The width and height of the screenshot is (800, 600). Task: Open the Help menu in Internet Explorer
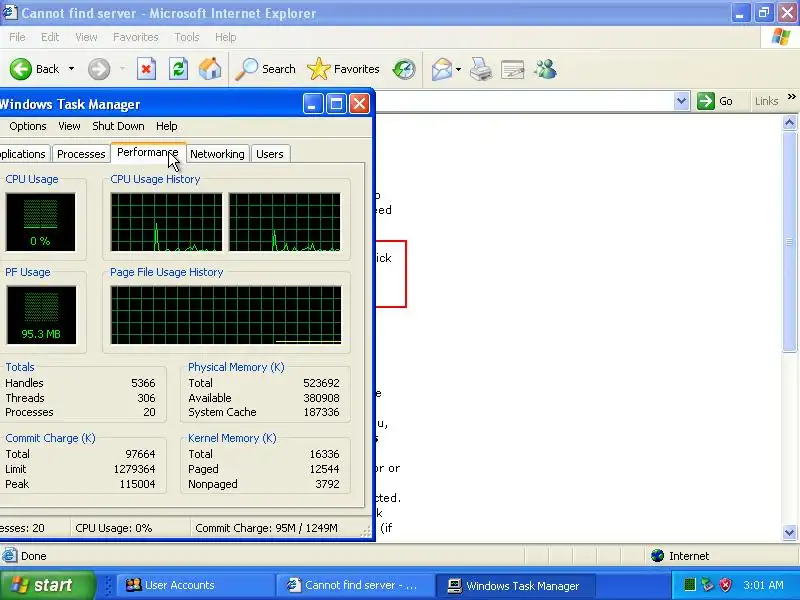(226, 37)
